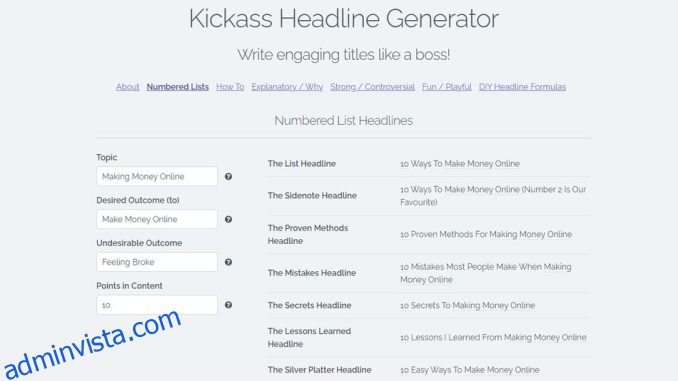Switch to the How To section
678x381 pixels.
(x=230, y=87)
